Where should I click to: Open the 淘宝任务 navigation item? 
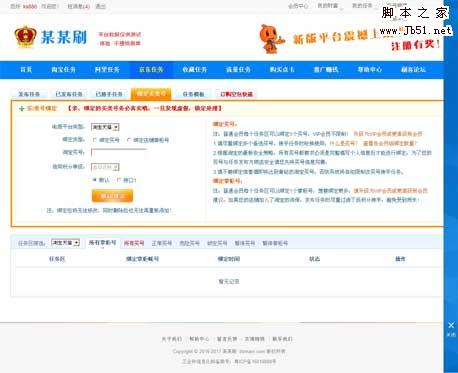click(63, 70)
